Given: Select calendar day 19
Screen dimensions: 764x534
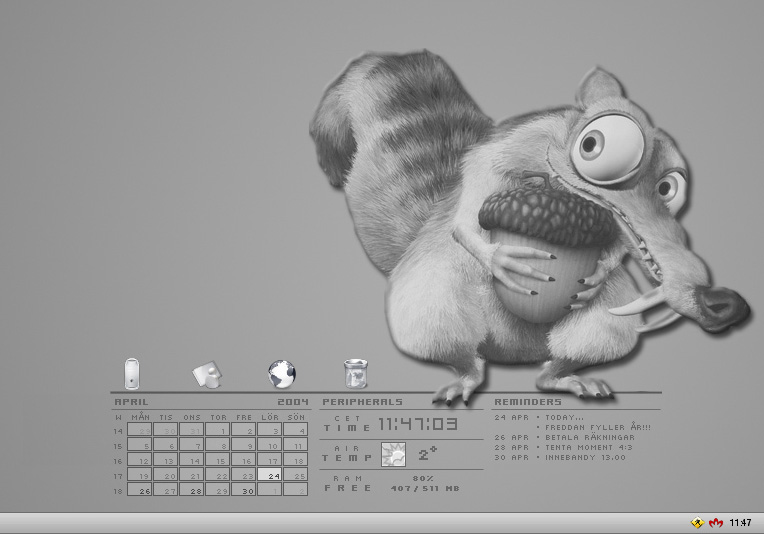Looking at the screenshot, I should tap(140, 474).
